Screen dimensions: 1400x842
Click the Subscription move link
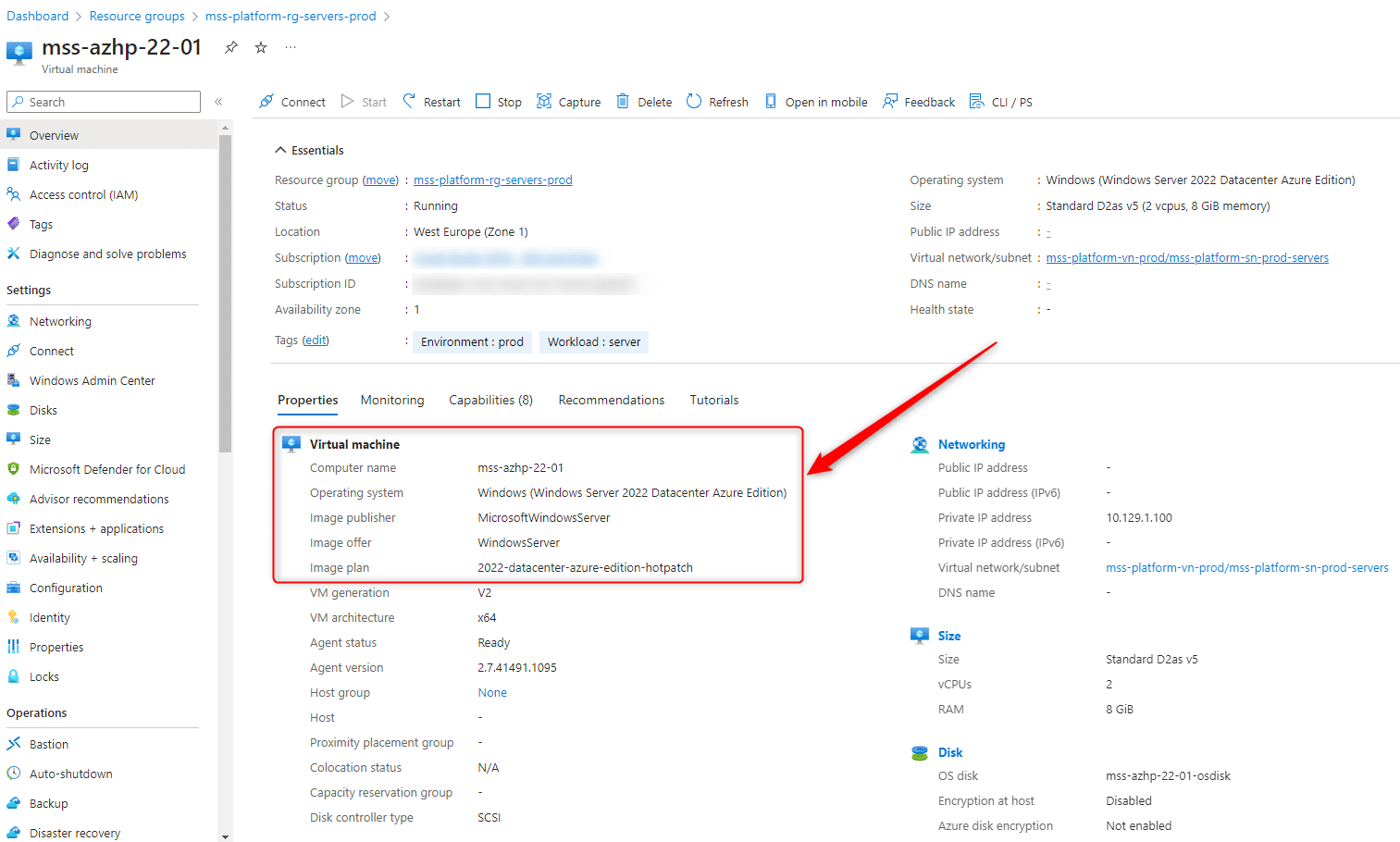point(363,258)
